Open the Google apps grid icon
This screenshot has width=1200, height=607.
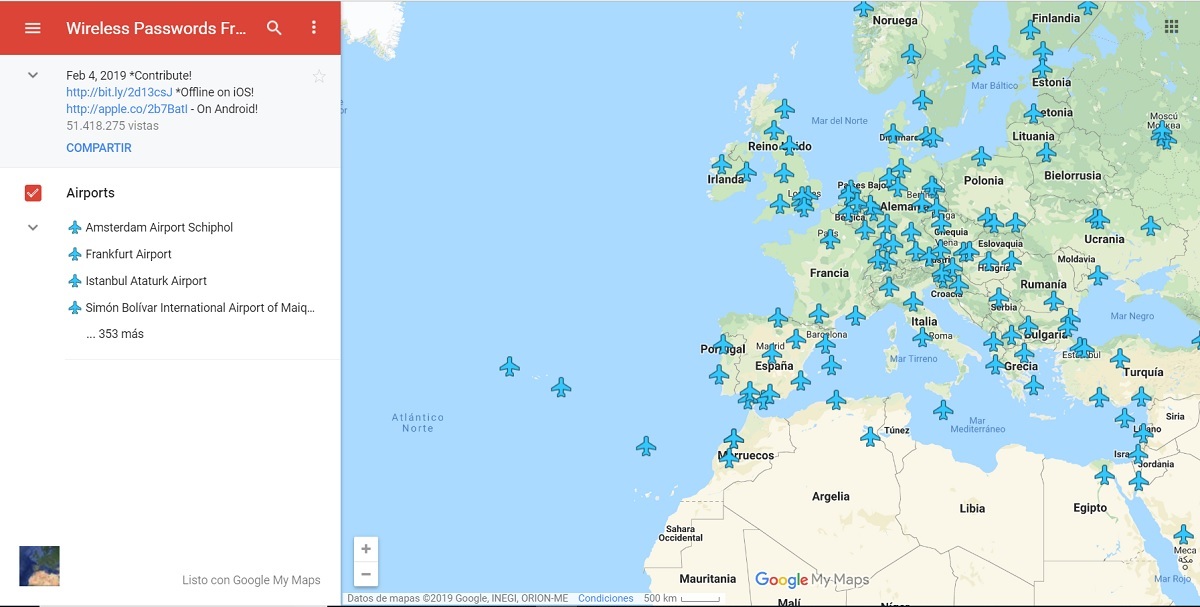(x=1171, y=27)
